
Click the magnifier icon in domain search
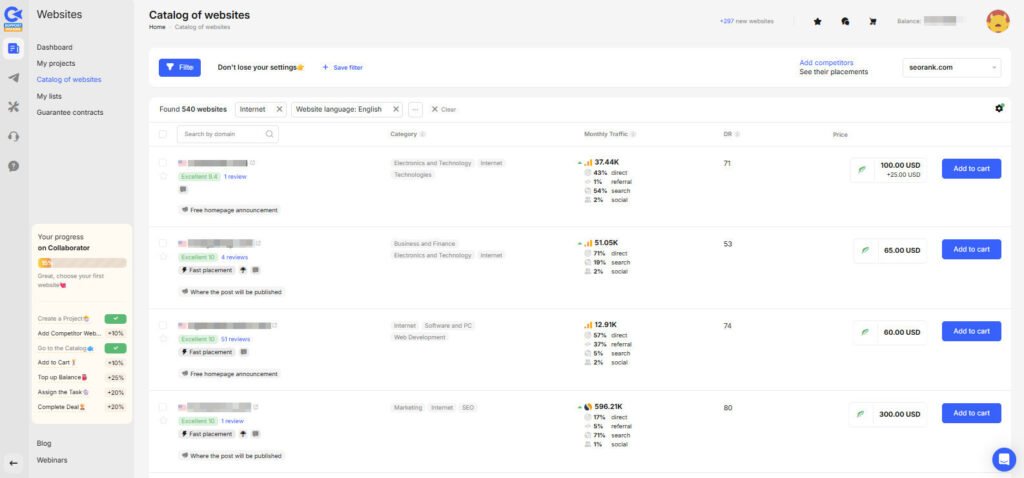pos(269,134)
